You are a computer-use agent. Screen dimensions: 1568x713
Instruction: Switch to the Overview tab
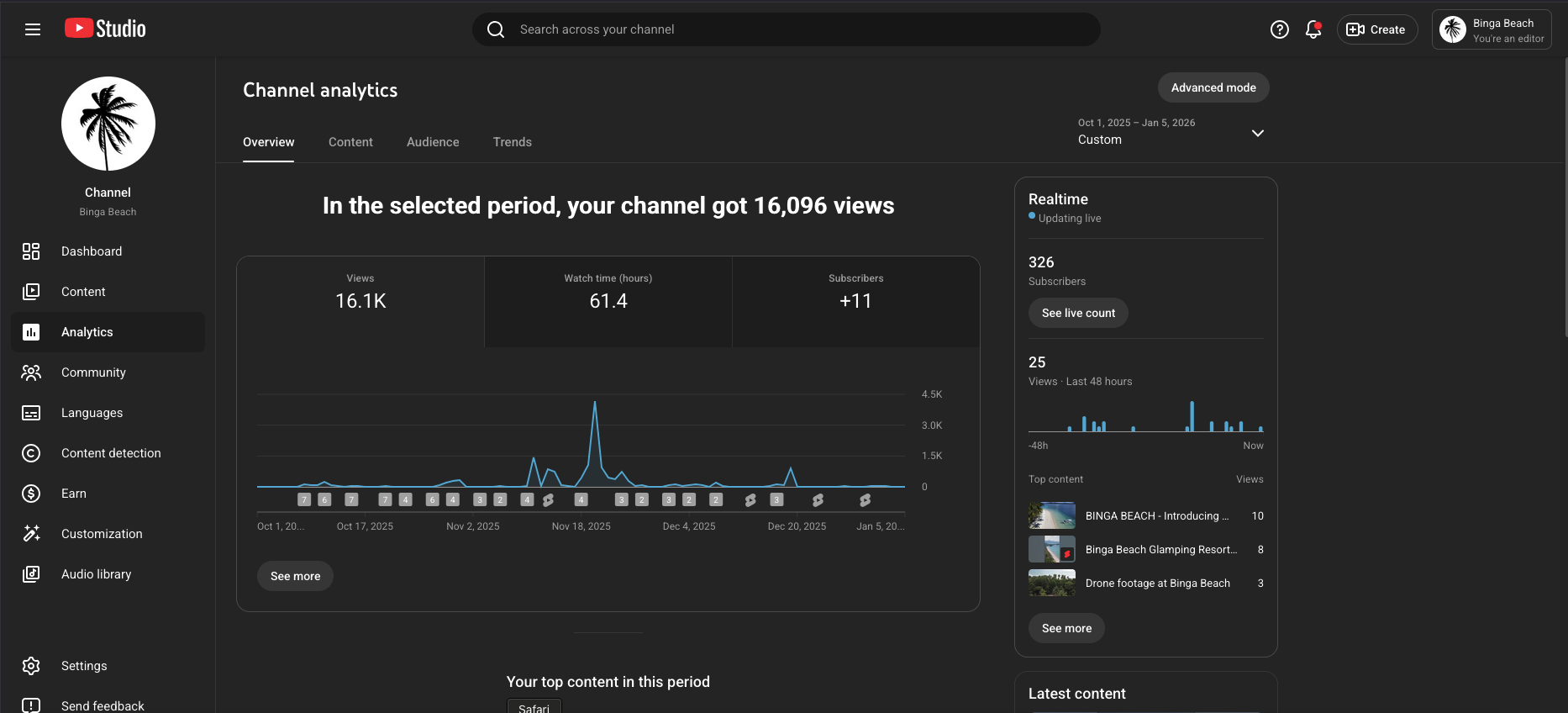(269, 142)
